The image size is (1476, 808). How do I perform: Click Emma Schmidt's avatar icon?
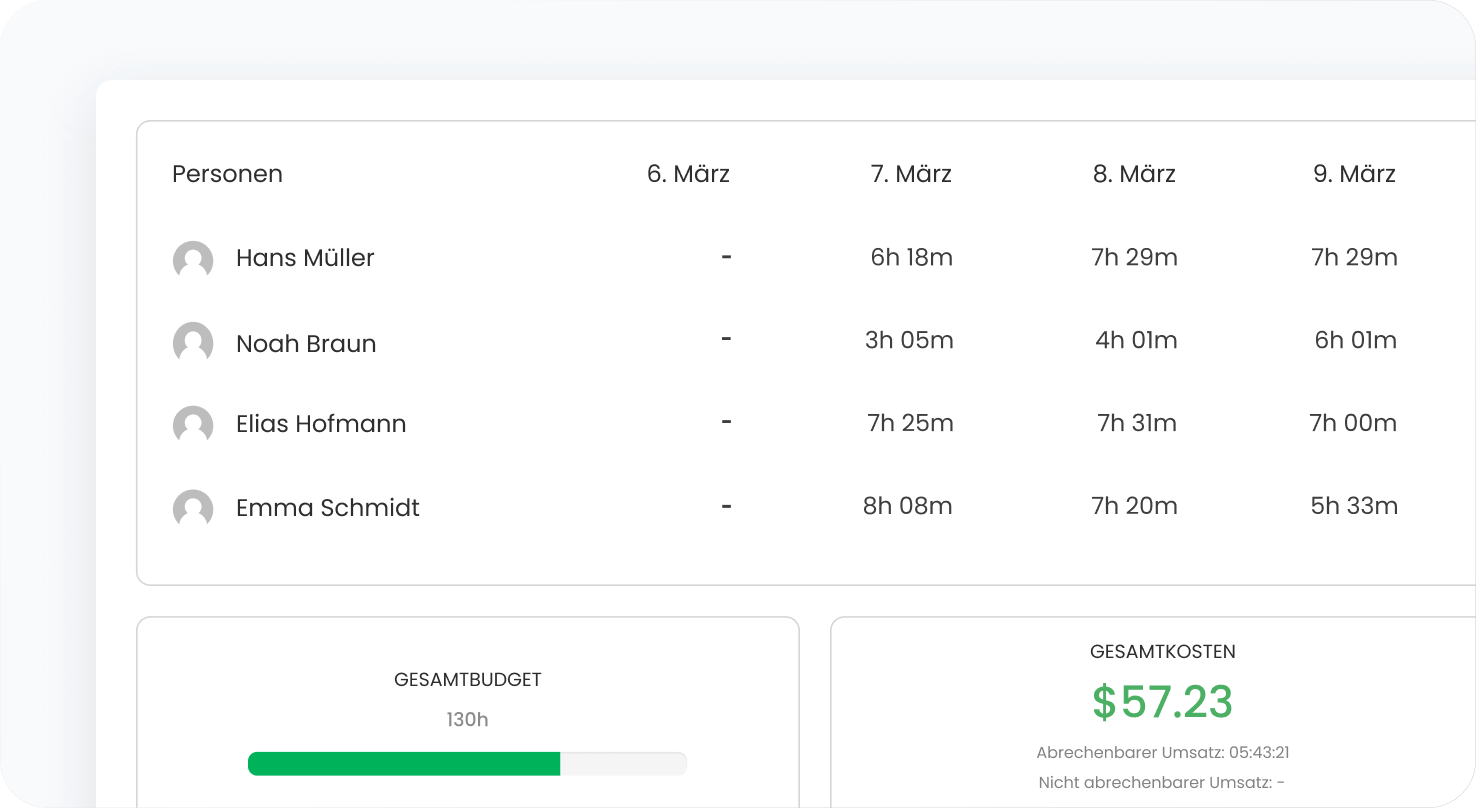(193, 509)
